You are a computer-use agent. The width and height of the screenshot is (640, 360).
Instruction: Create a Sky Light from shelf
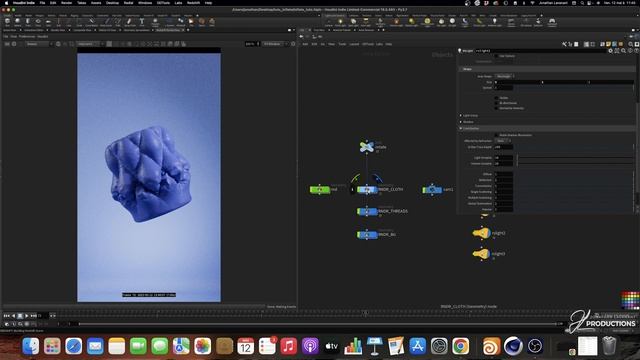click(x=441, y=22)
